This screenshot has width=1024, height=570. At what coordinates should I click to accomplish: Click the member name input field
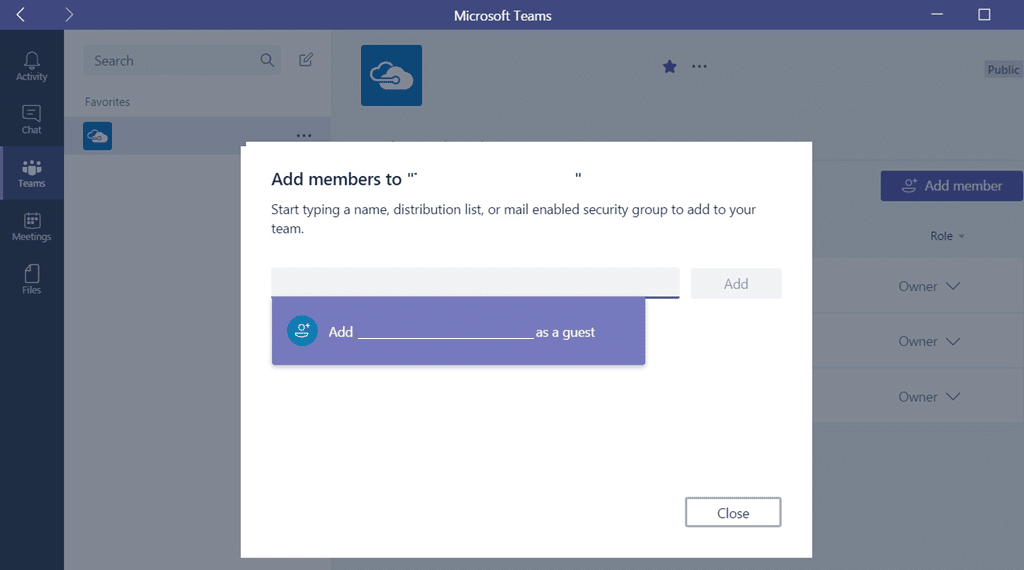point(475,283)
